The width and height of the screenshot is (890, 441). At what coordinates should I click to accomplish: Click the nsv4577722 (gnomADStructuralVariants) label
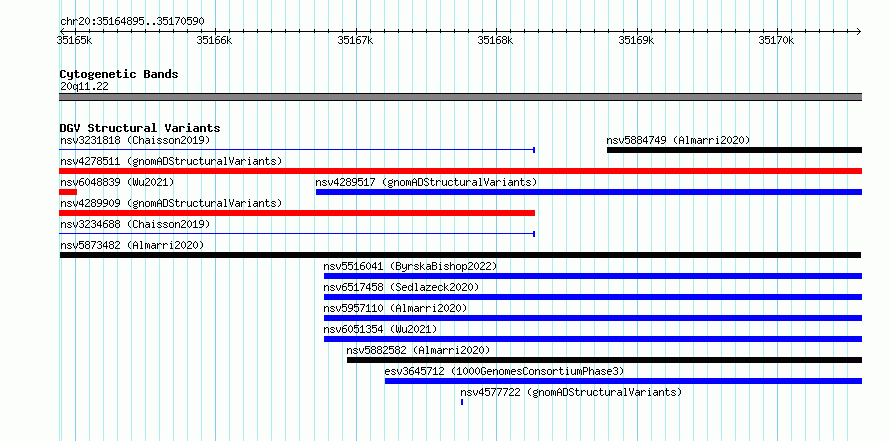(571, 392)
